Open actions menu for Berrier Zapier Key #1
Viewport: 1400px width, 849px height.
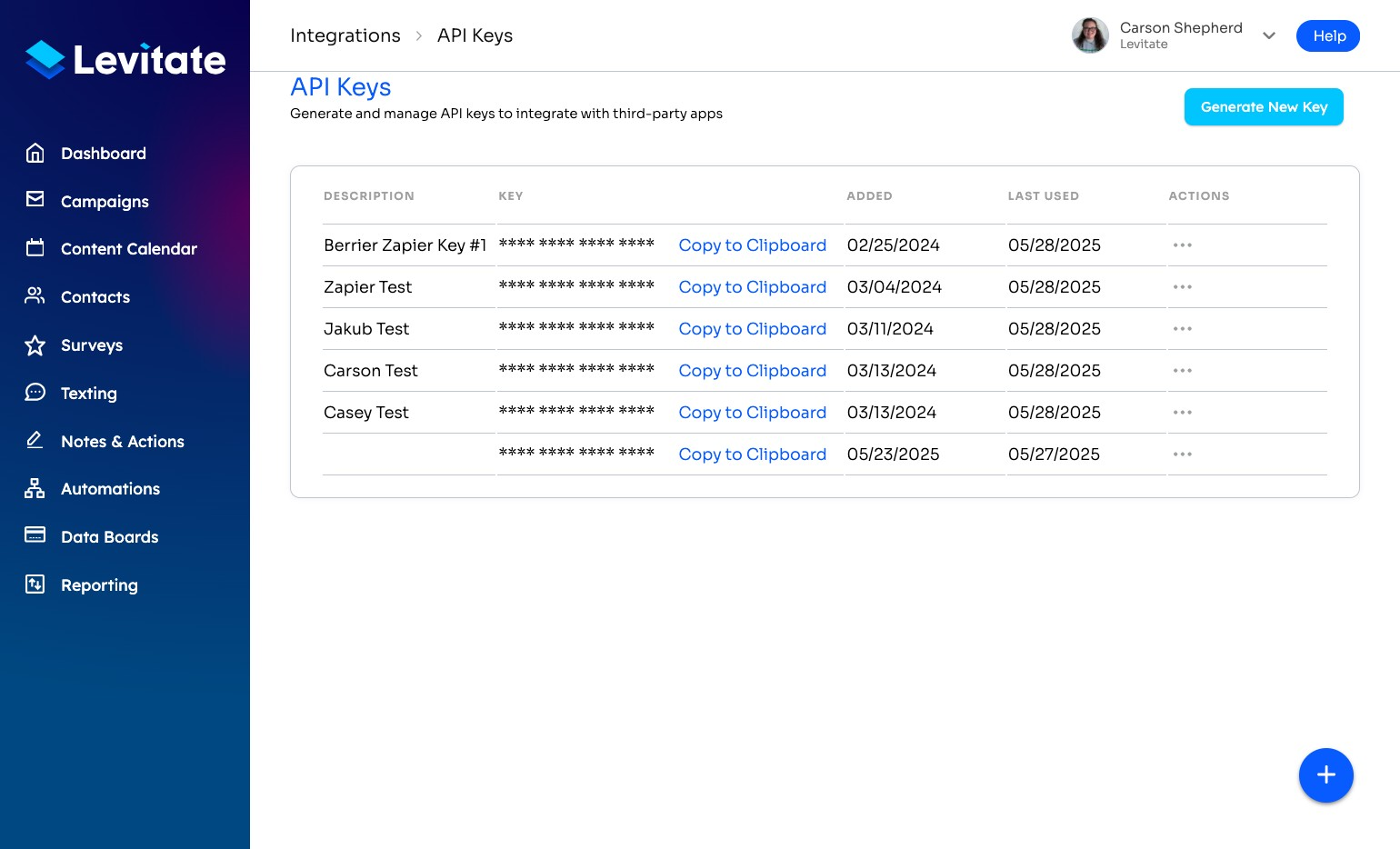1182,245
